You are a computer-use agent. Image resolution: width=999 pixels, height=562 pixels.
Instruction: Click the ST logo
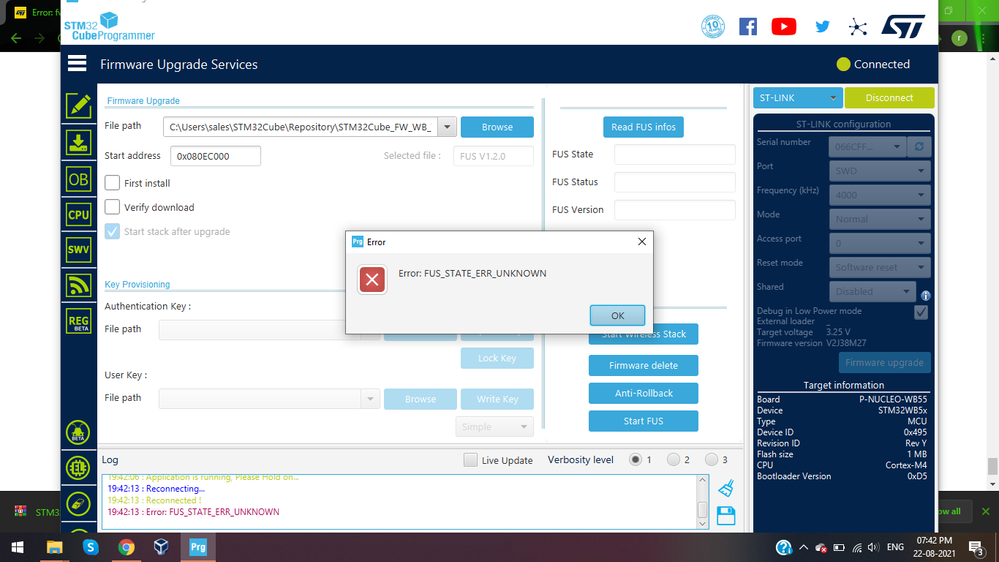coord(903,27)
